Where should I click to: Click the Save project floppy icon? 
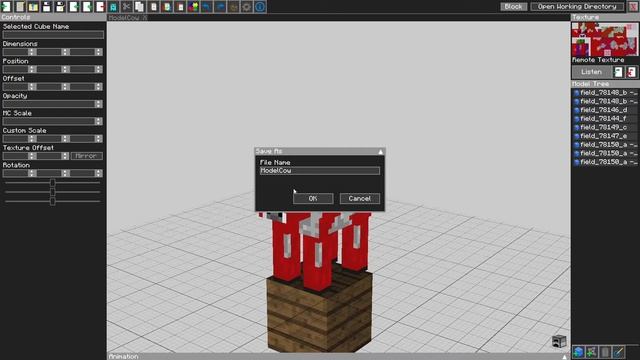click(x=47, y=7)
